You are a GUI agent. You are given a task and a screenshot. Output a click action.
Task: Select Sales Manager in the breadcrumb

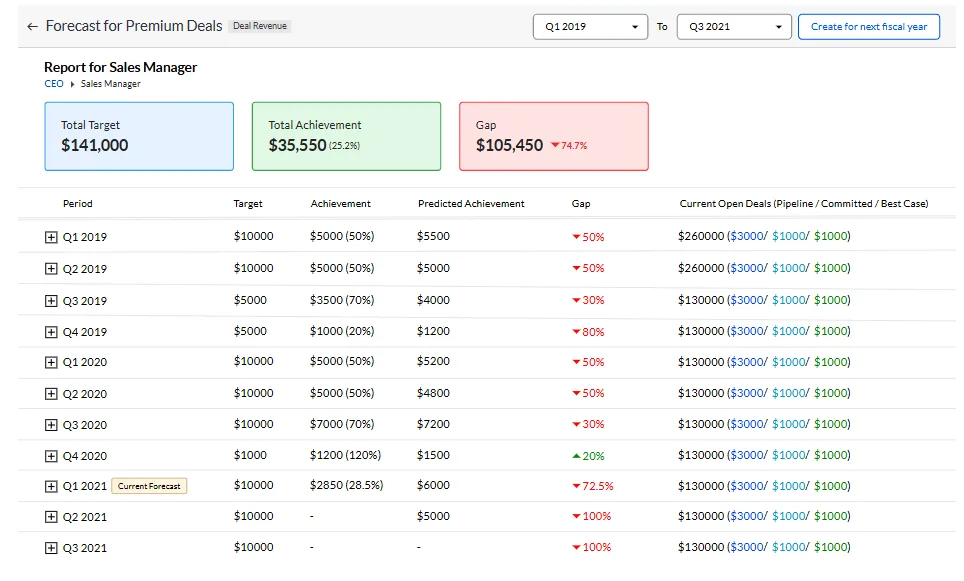coord(110,84)
